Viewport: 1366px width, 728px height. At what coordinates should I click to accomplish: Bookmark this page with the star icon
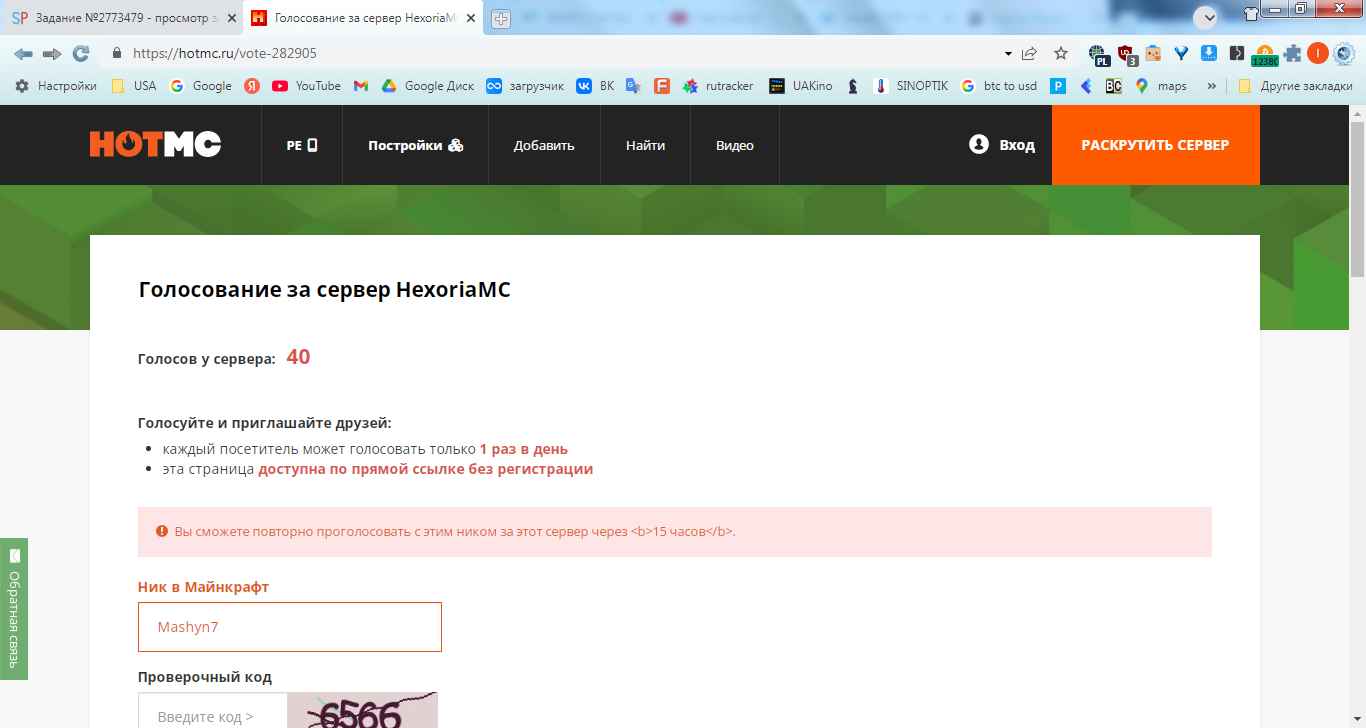coord(1061,53)
